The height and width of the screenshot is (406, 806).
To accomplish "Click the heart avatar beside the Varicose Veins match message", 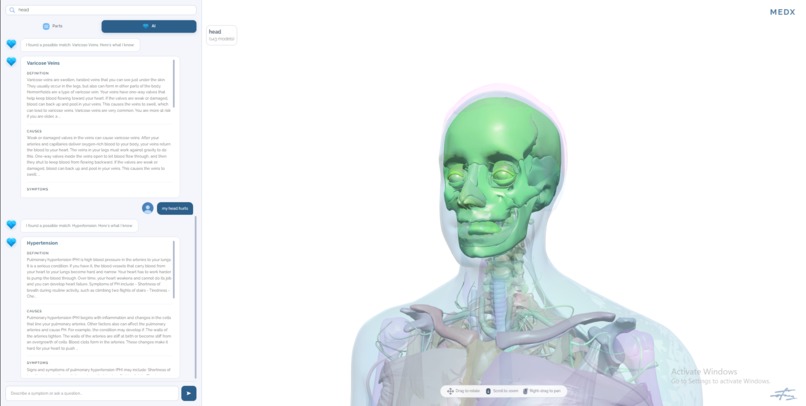I will pos(11,45).
